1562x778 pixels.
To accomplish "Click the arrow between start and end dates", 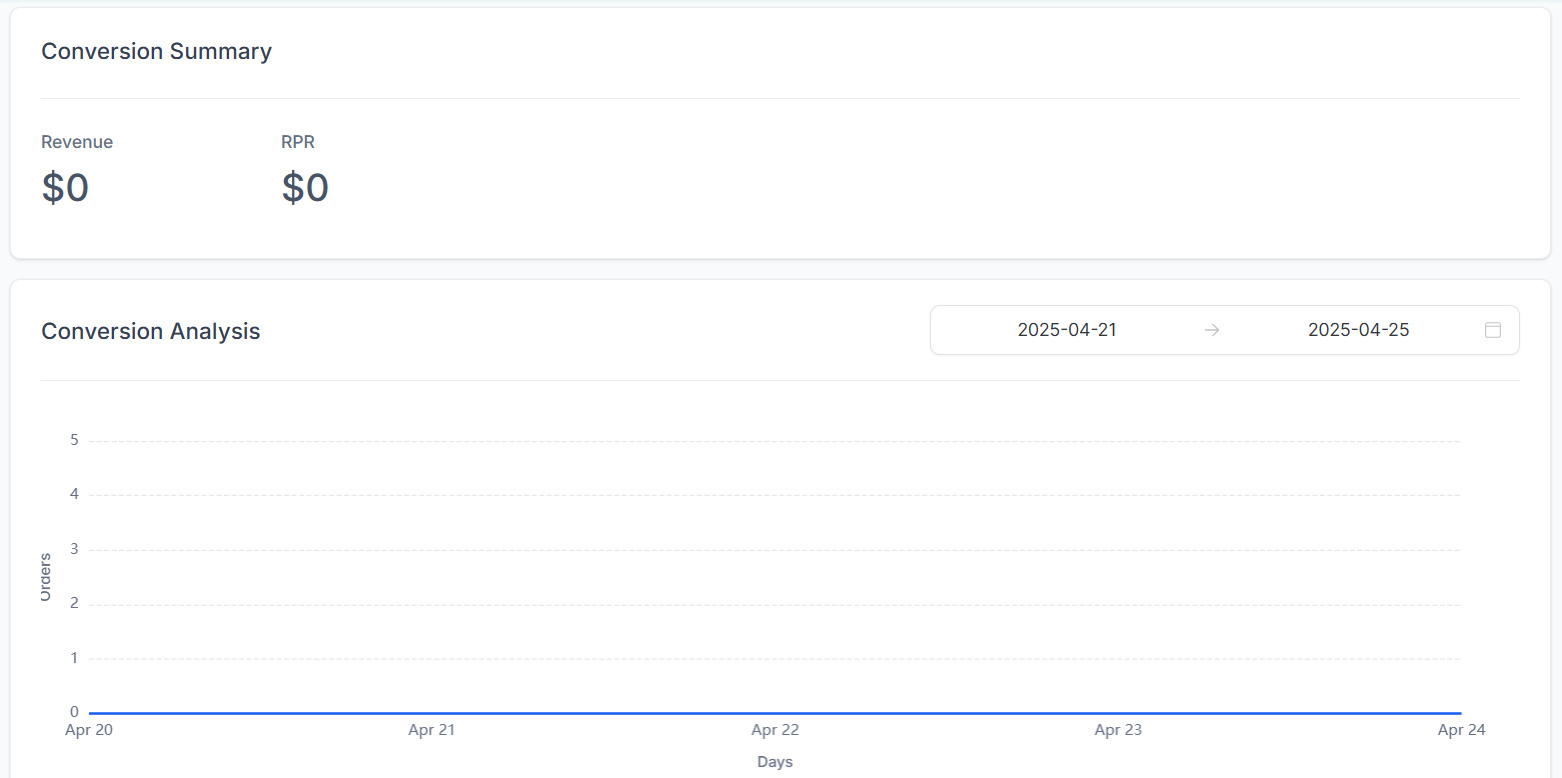I will [x=1212, y=330].
